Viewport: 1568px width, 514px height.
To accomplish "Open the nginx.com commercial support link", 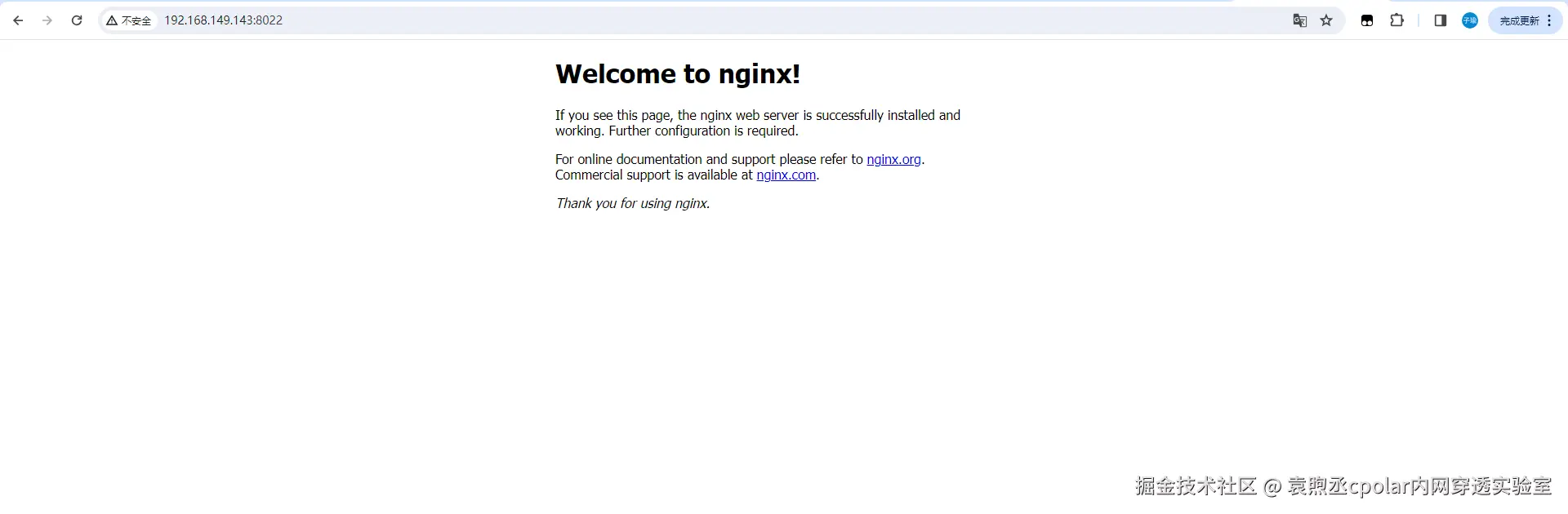I will coord(786,175).
